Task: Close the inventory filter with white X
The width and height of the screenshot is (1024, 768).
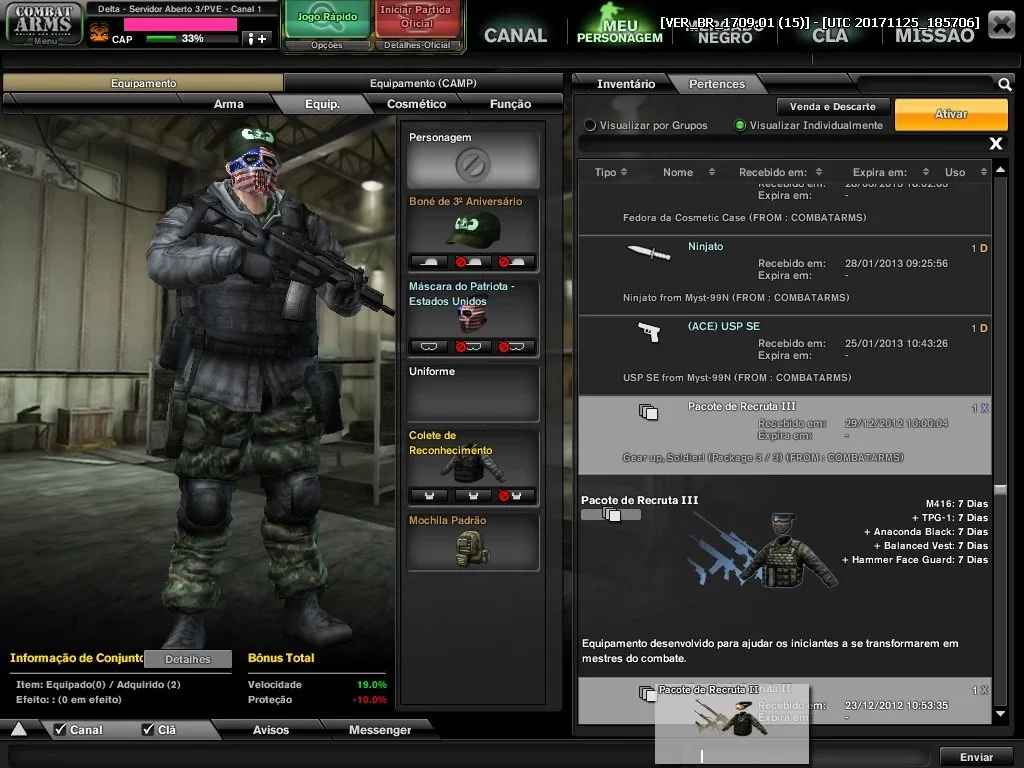Action: click(995, 144)
